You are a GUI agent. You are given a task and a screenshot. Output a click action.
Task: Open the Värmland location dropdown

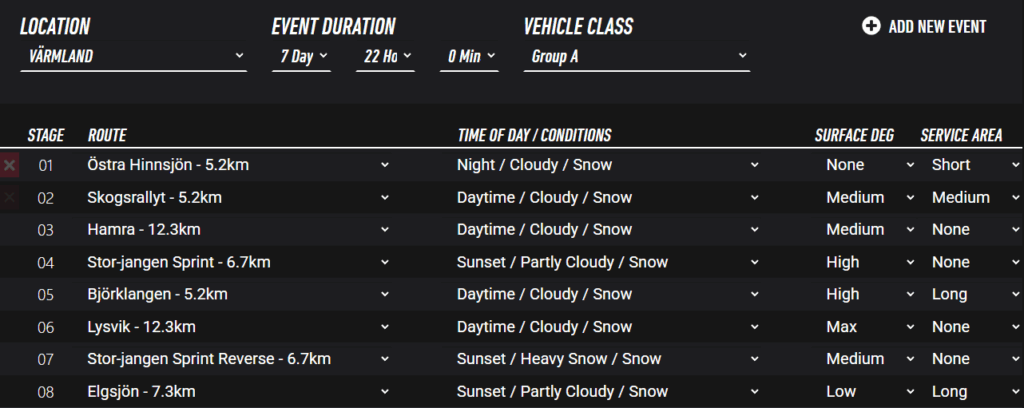tap(132, 56)
